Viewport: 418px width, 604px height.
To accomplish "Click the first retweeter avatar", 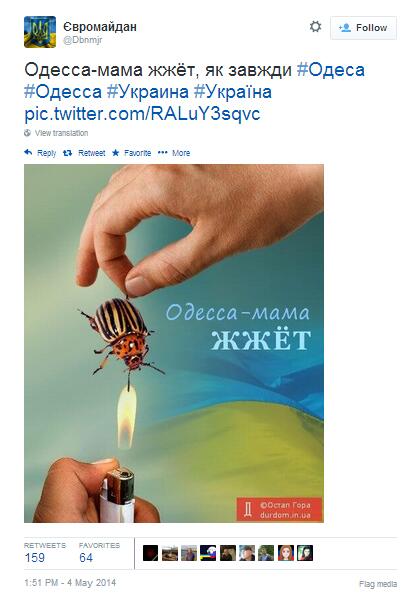I will 150,553.
